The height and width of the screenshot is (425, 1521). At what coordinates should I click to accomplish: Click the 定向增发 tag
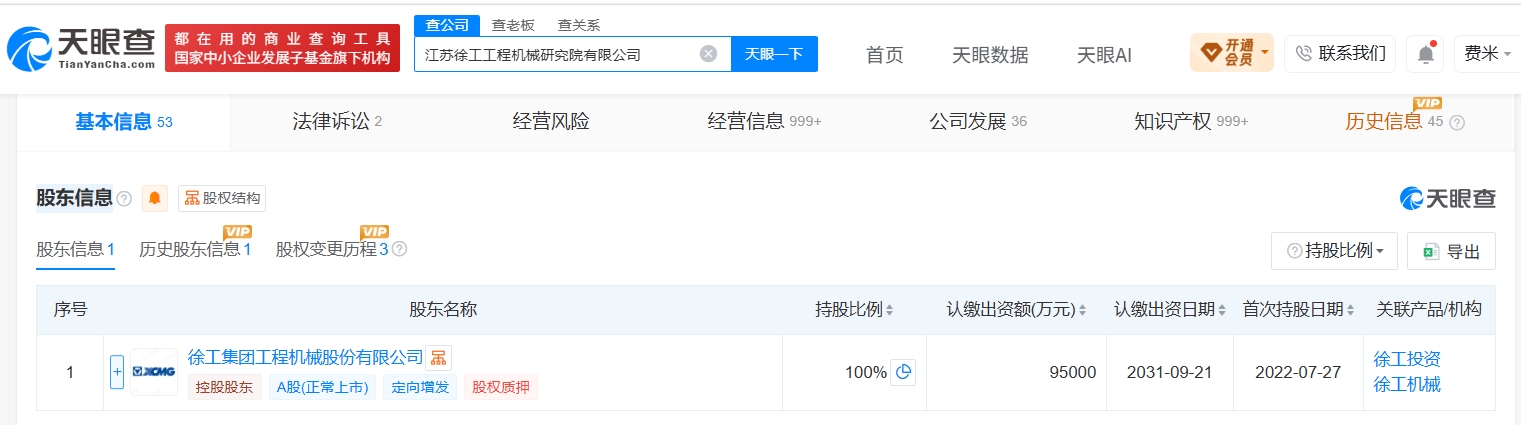click(x=420, y=387)
